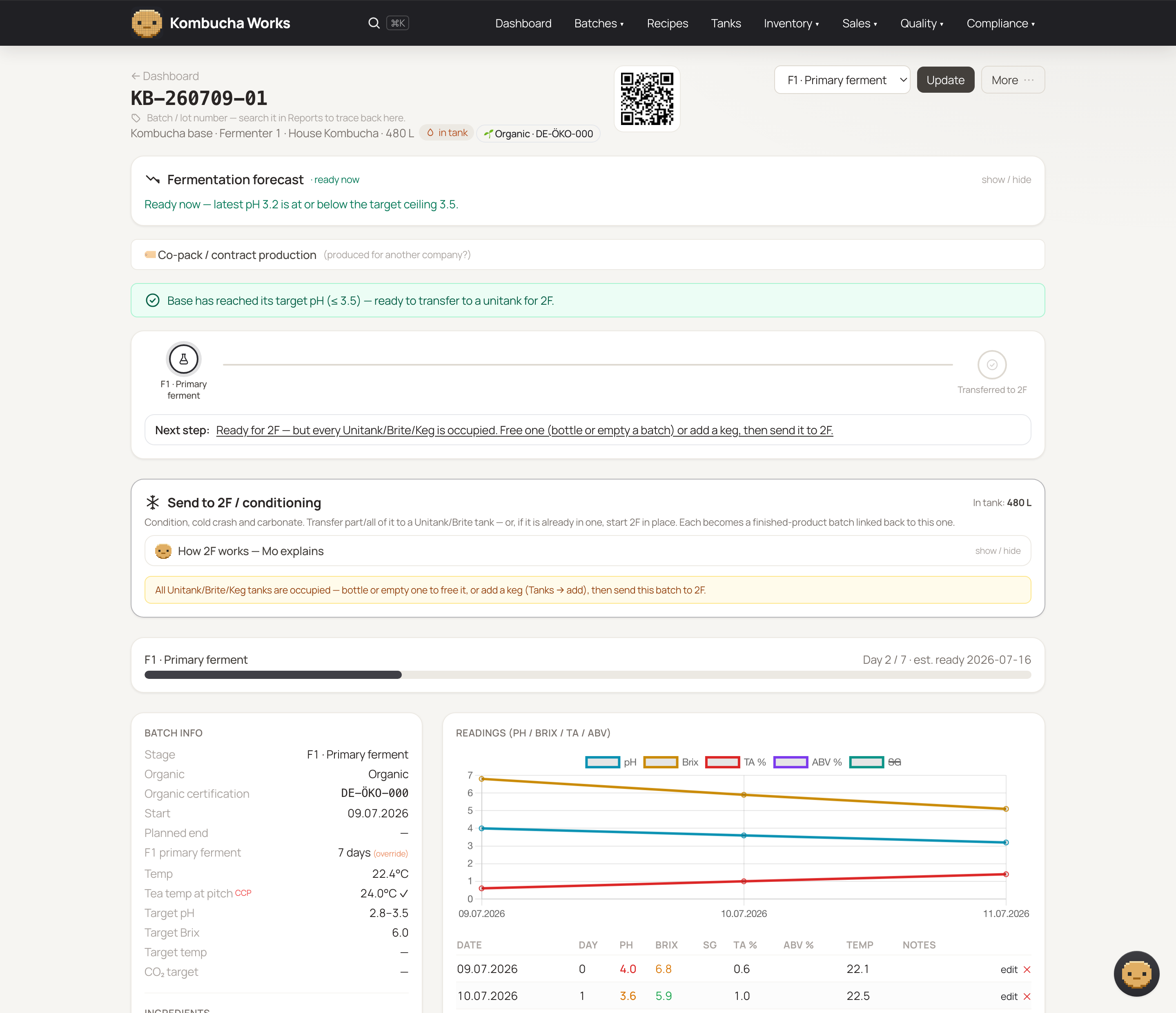Image resolution: width=1176 pixels, height=1013 pixels.
Task: Click the NOTES column header
Action: coord(919,945)
